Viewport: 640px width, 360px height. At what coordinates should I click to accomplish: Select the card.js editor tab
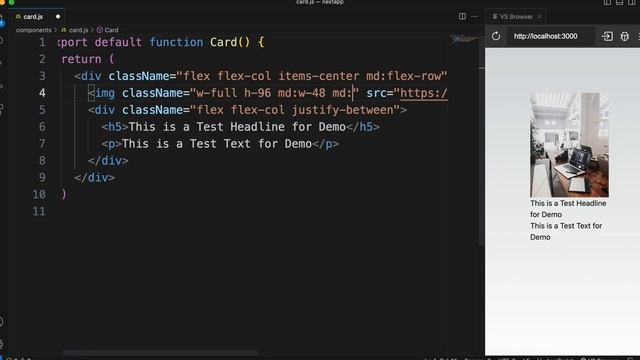pos(33,17)
